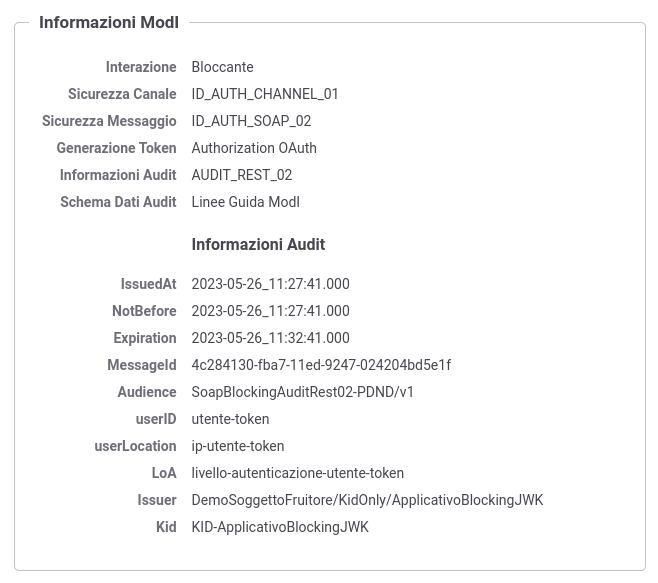Select the ip-utente-token location value

[x=238, y=446]
